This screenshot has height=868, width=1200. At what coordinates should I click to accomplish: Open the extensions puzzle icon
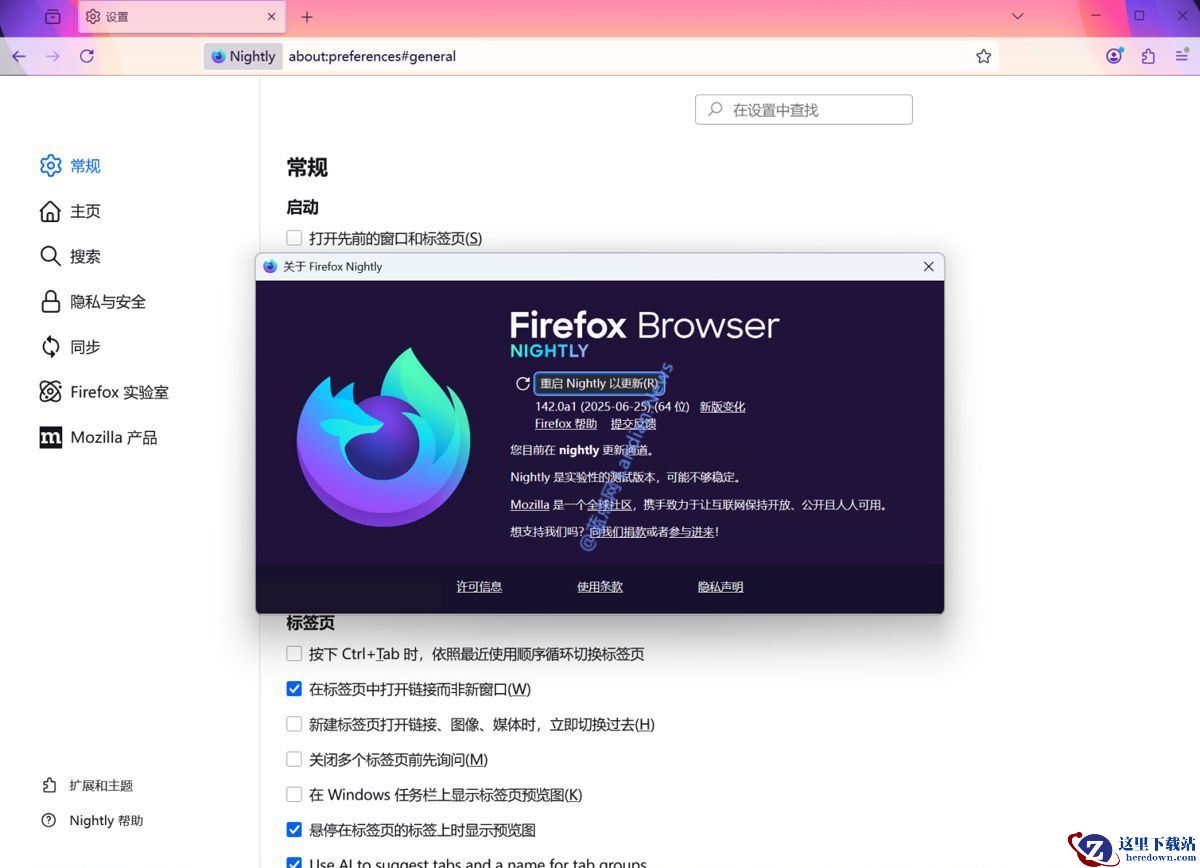click(x=1148, y=56)
